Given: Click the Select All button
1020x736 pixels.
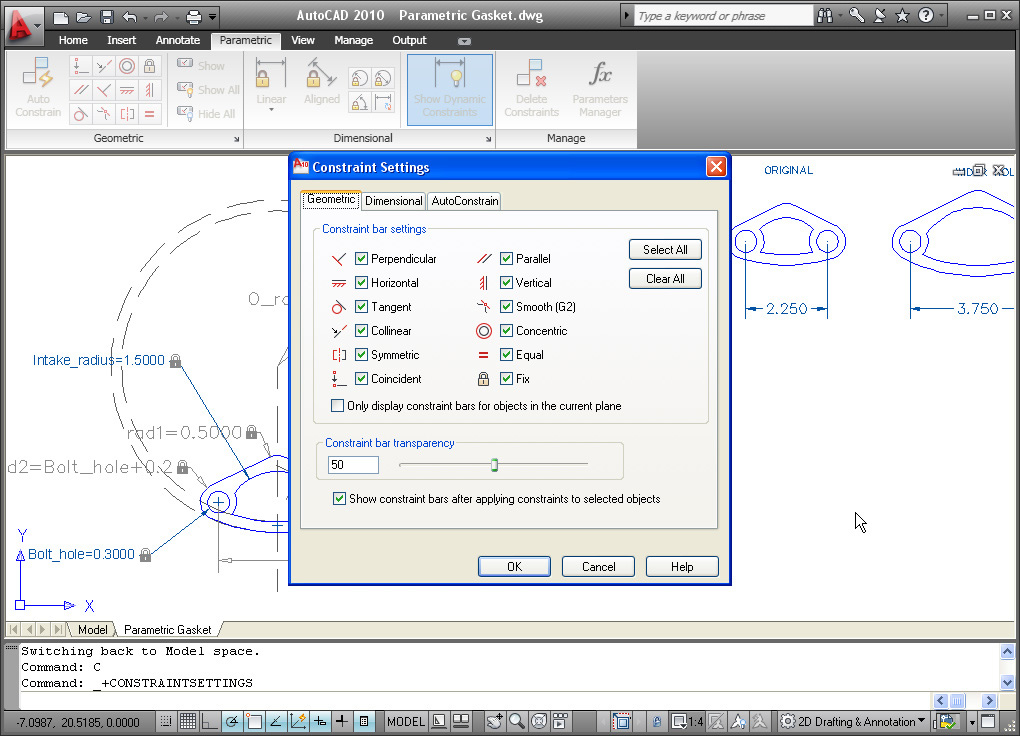Looking at the screenshot, I should tap(665, 250).
